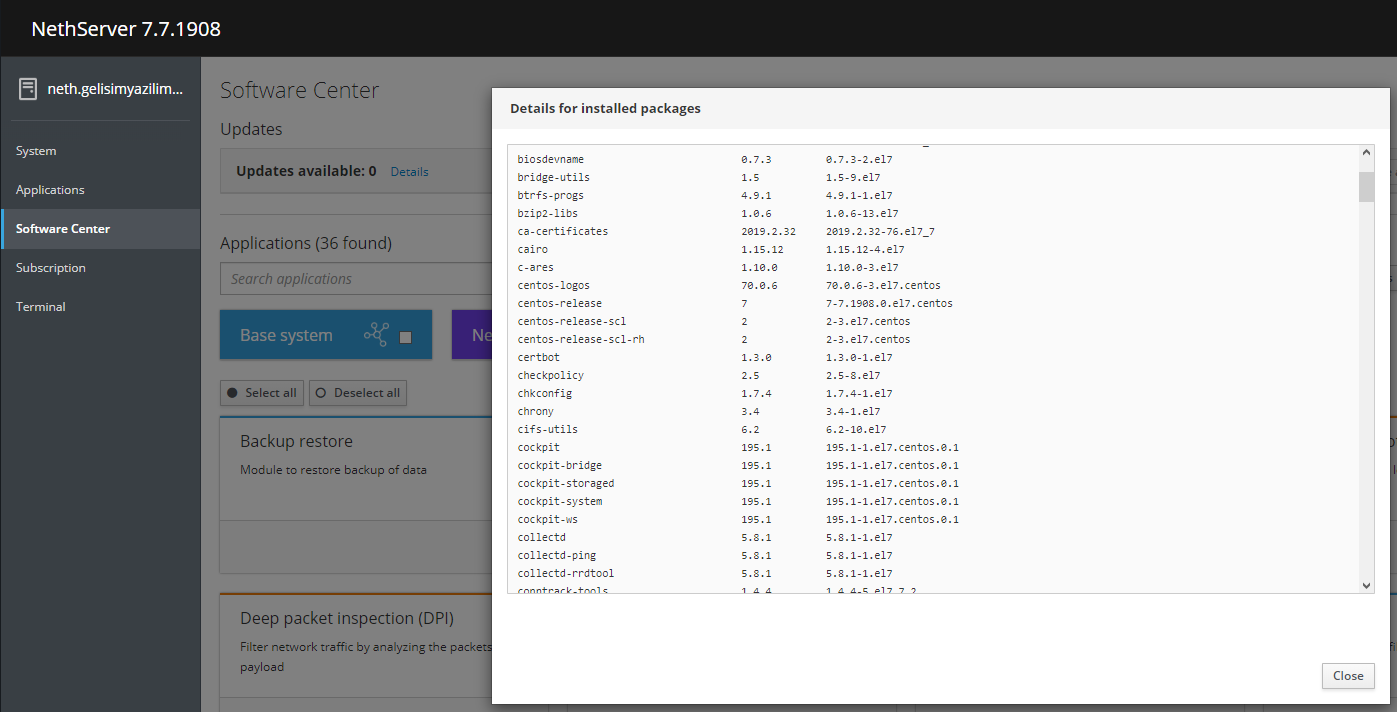Toggle the Base system category checkbox
The image size is (1397, 712).
click(406, 337)
